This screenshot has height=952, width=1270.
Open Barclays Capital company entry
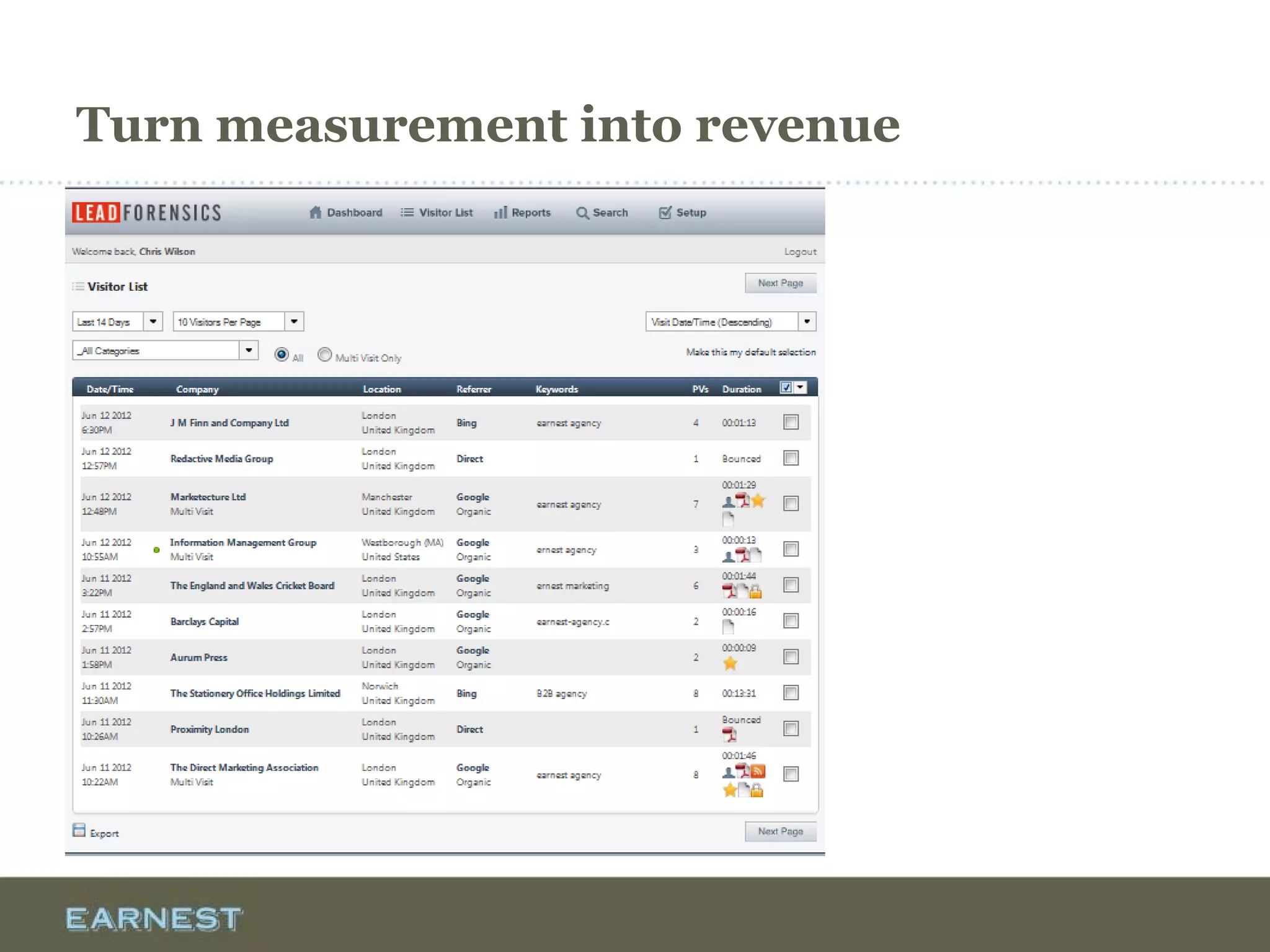tap(205, 622)
